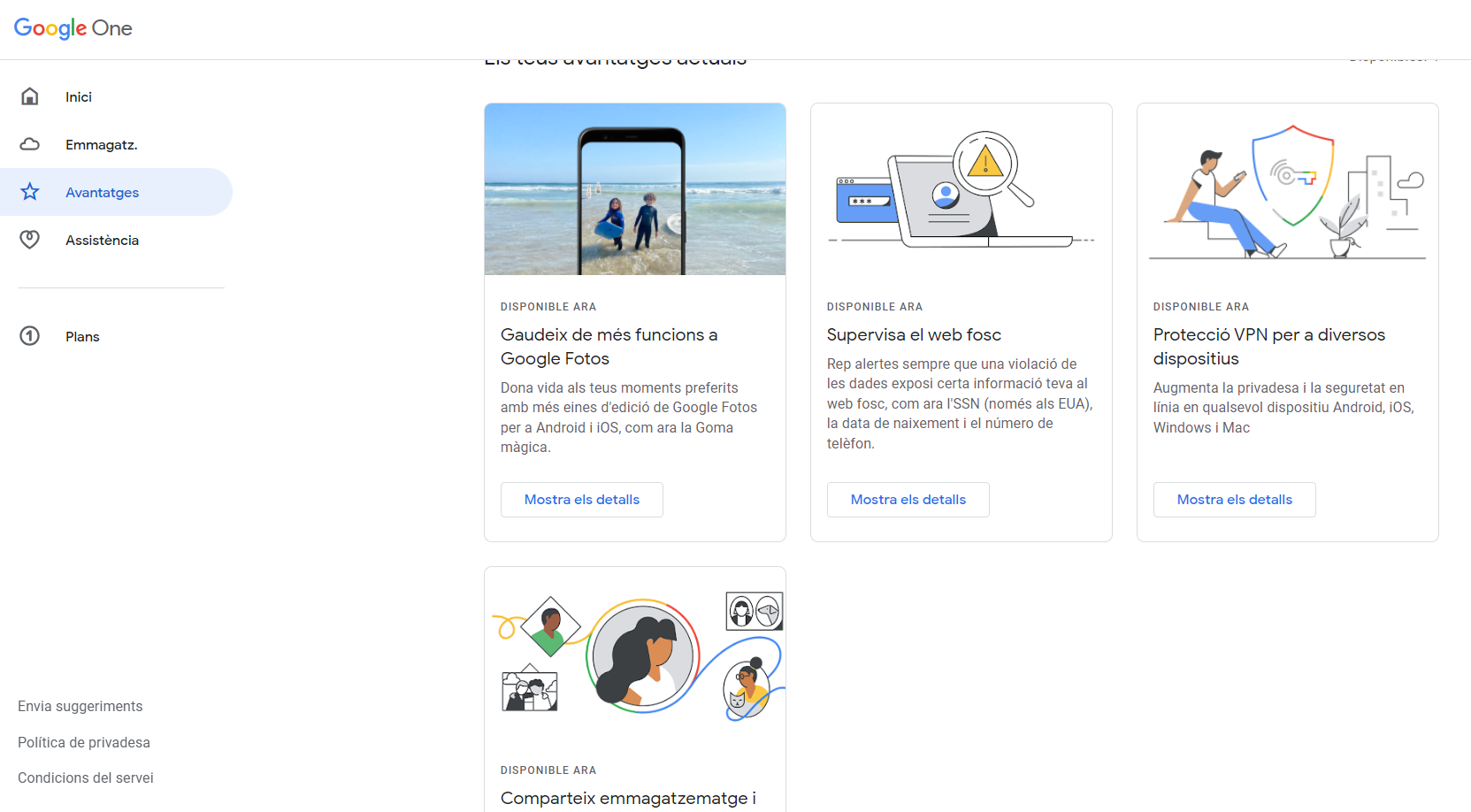Click the home icon beside Inici

pyautogui.click(x=30, y=96)
